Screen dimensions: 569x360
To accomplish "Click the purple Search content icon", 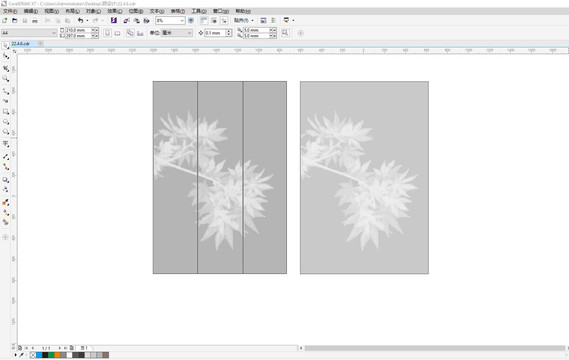I will click(x=114, y=21).
